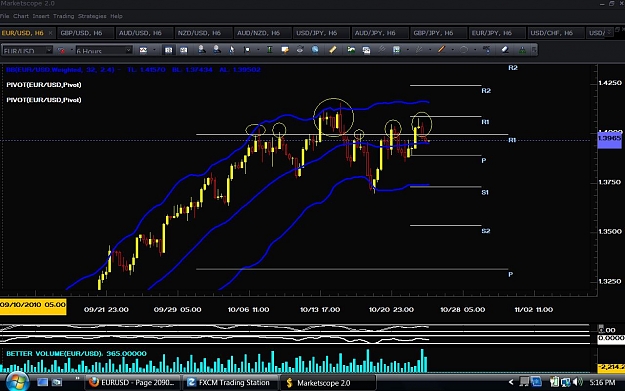The height and width of the screenshot is (391, 625).
Task: Open the File menu
Action: (x=4, y=16)
